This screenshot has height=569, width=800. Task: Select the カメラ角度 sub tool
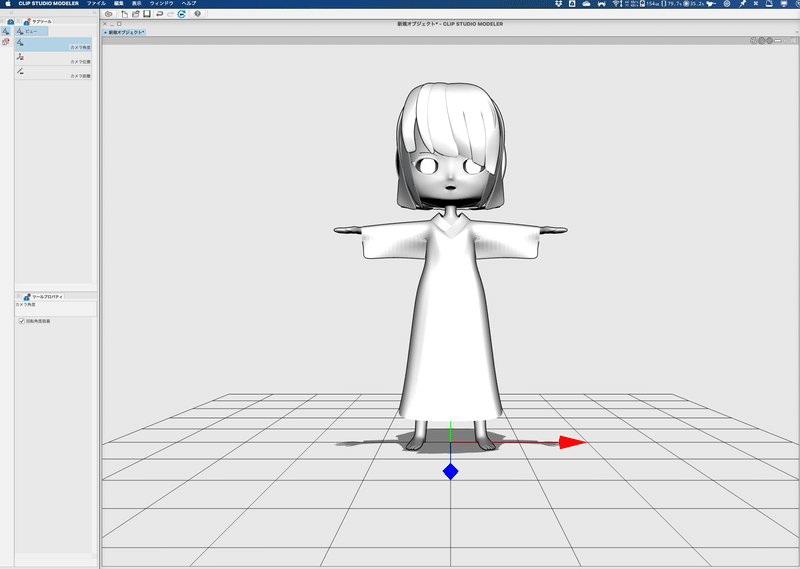click(53, 44)
